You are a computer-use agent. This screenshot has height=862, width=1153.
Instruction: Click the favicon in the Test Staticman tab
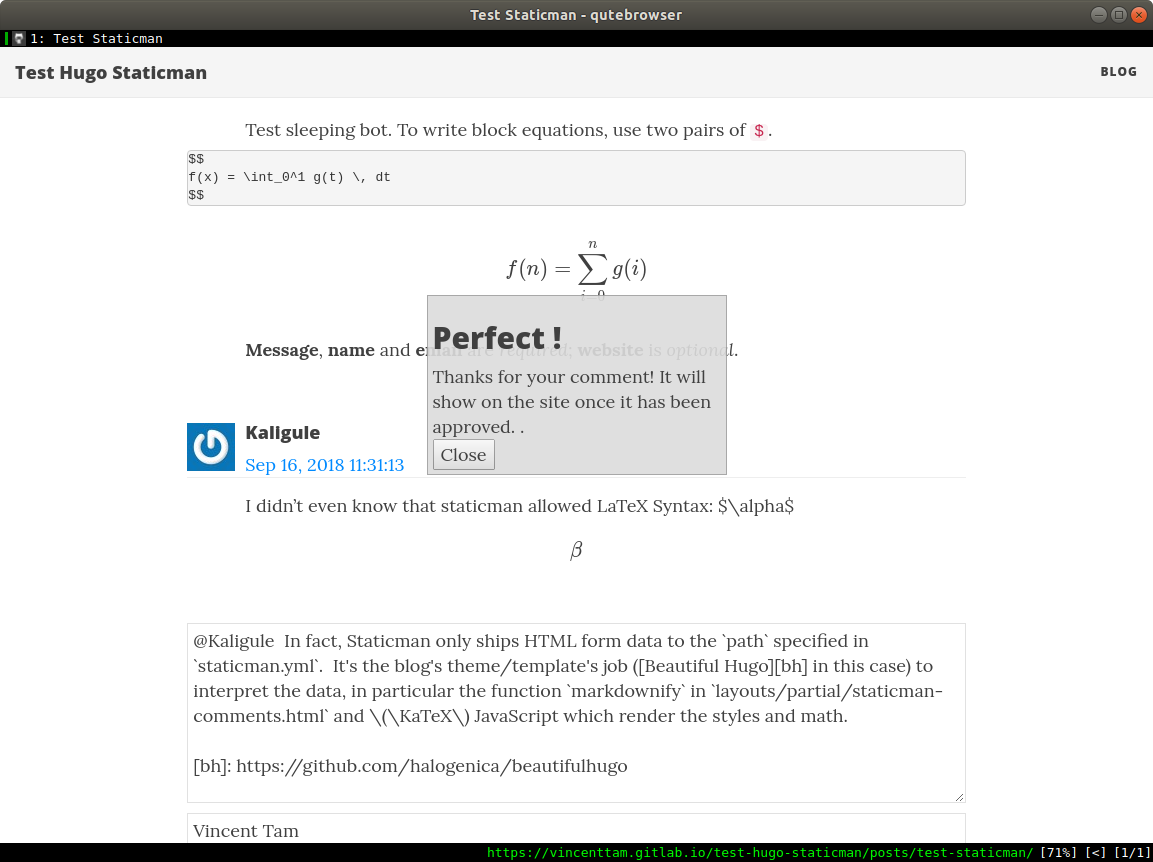[19, 39]
